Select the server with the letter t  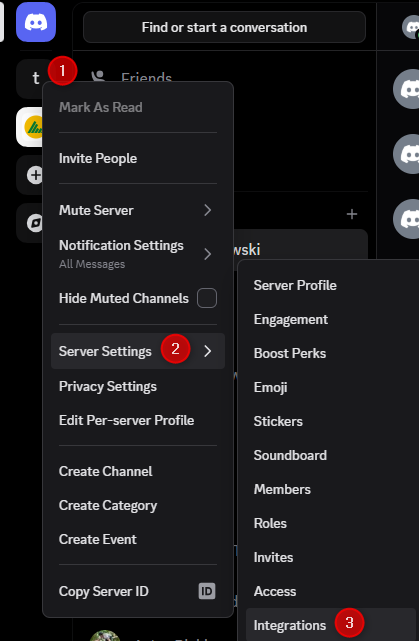(x=36, y=78)
